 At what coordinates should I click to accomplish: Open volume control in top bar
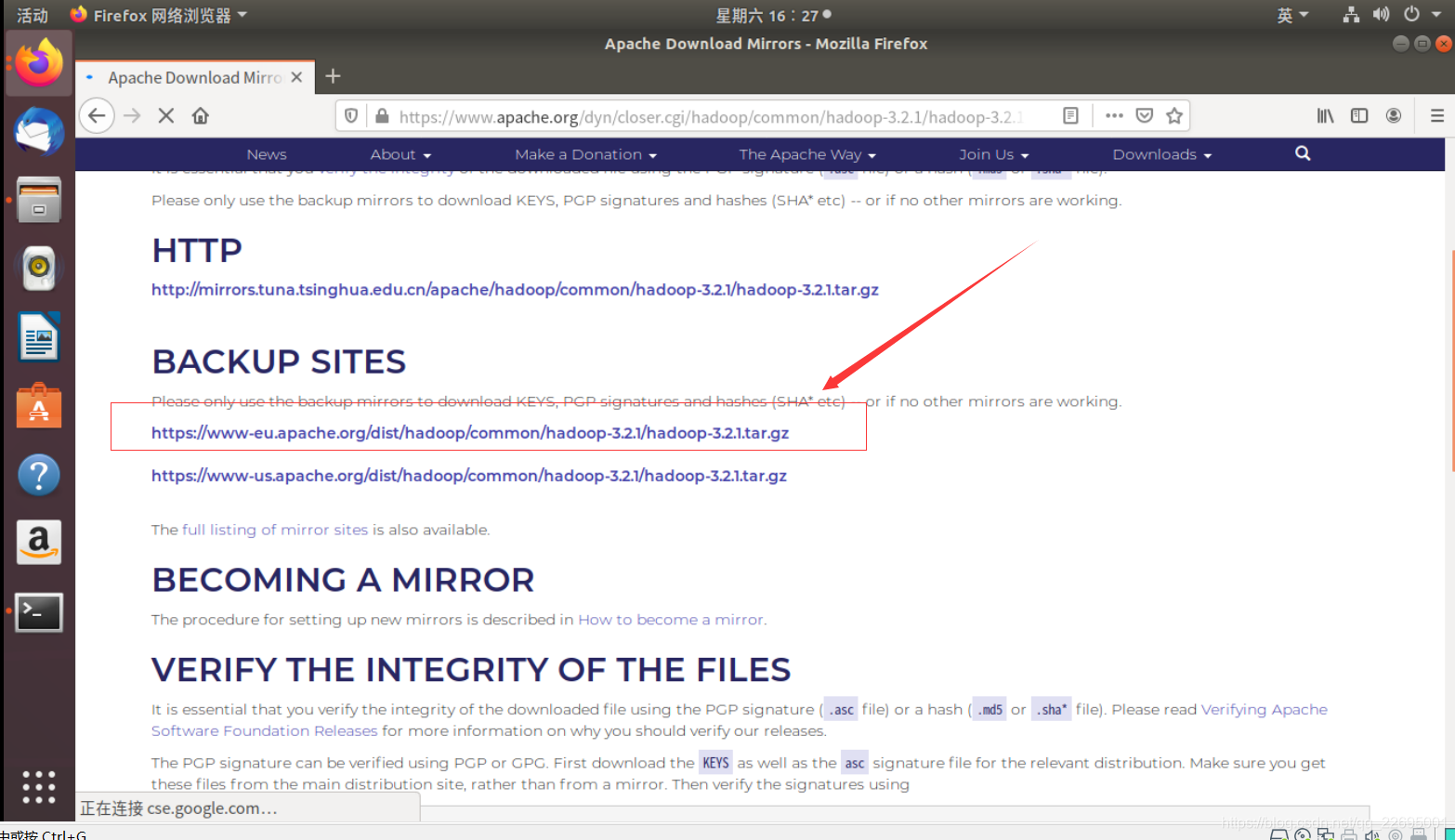point(1381,15)
